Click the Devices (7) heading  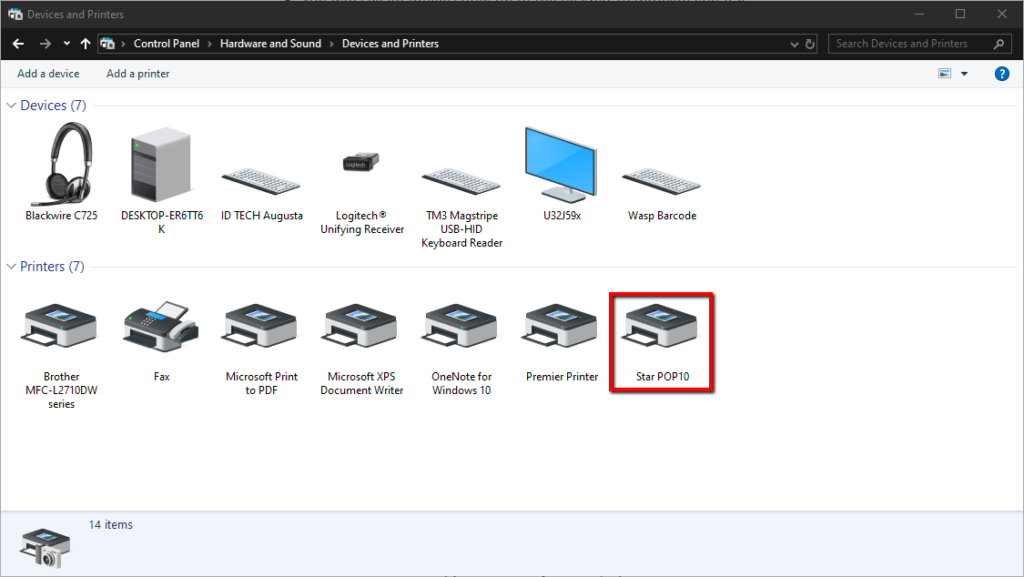click(x=53, y=105)
